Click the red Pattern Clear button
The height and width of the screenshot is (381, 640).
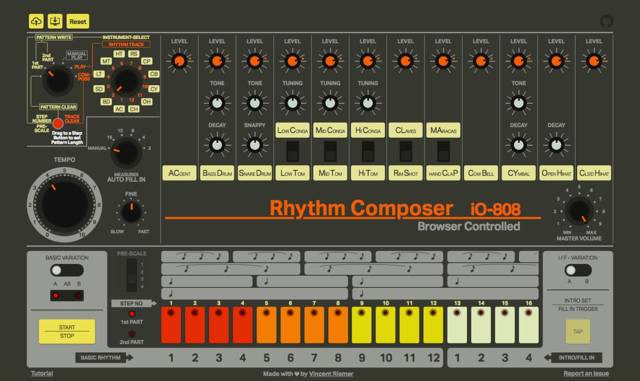click(x=58, y=123)
